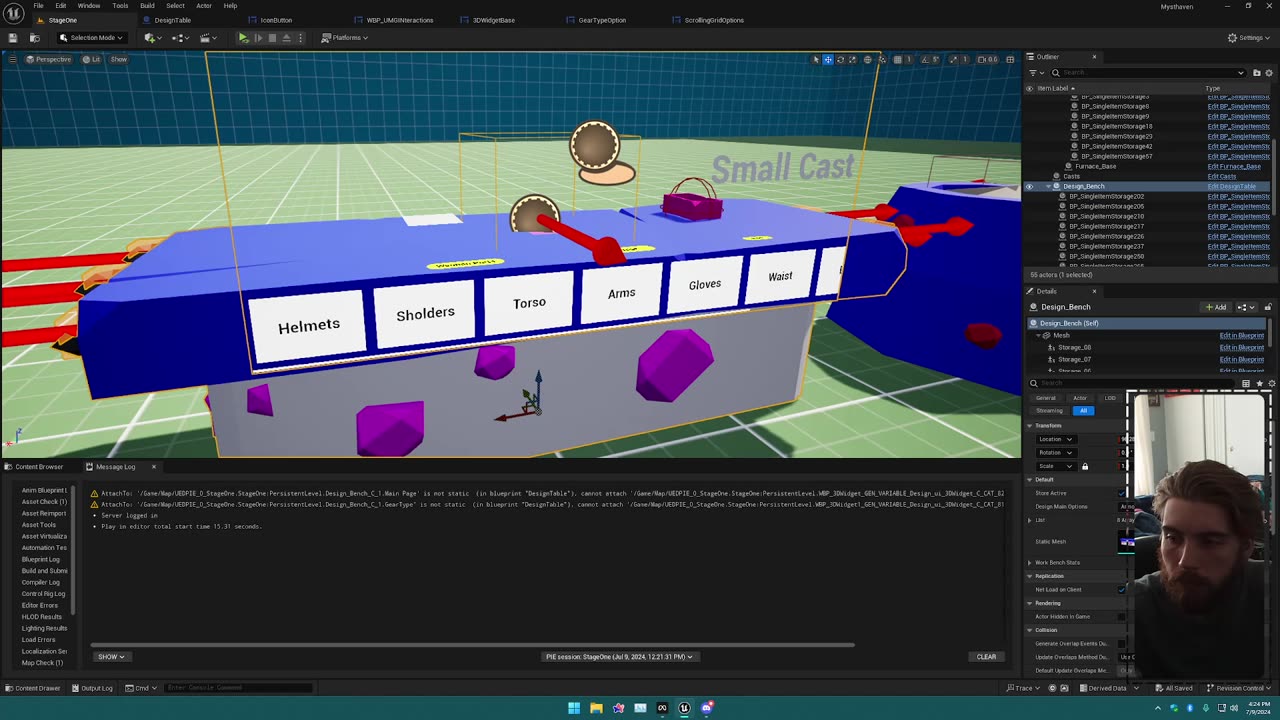The width and height of the screenshot is (1280, 720).
Task: Select Furnace_Base in the Outliner
Action: coord(1095,166)
